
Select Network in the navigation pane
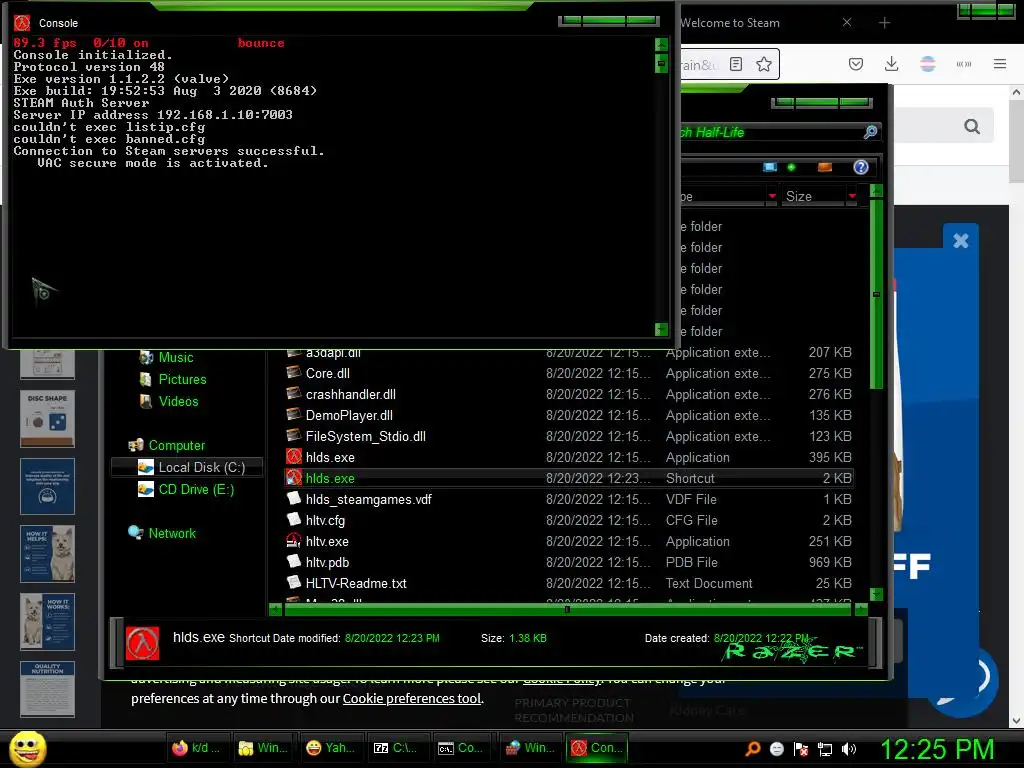point(172,533)
